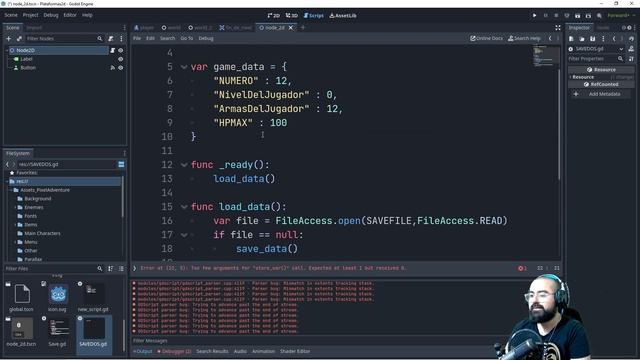Fold the game_data variable block

click(x=184, y=67)
